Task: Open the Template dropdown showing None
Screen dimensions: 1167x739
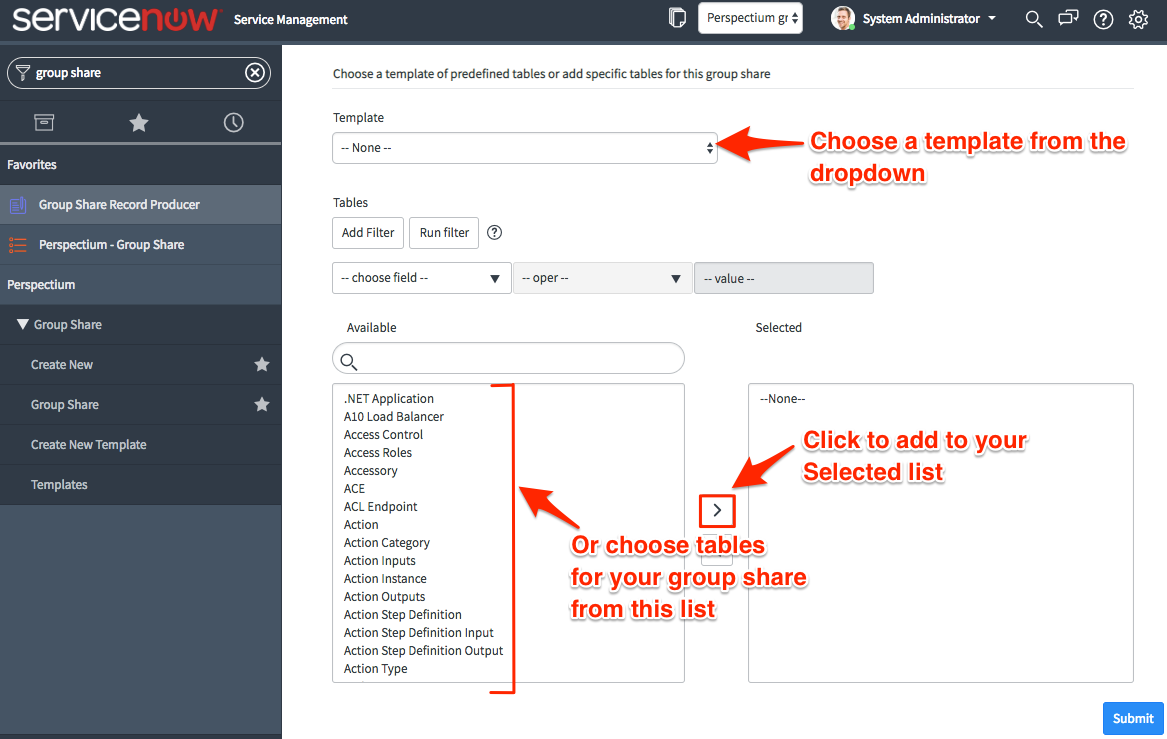Action: pyautogui.click(x=525, y=148)
